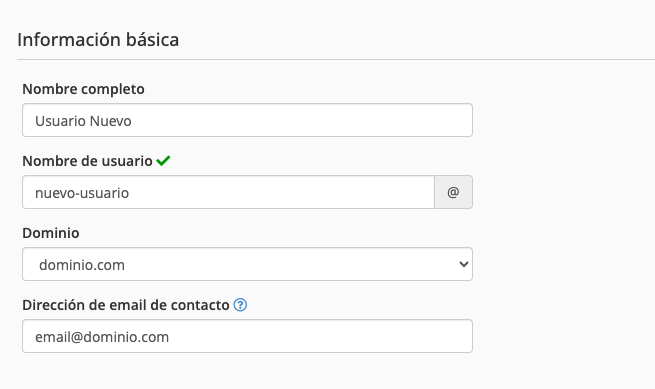Expand the domain list via its arrow
Screen dimensions: 655x389
point(463,264)
